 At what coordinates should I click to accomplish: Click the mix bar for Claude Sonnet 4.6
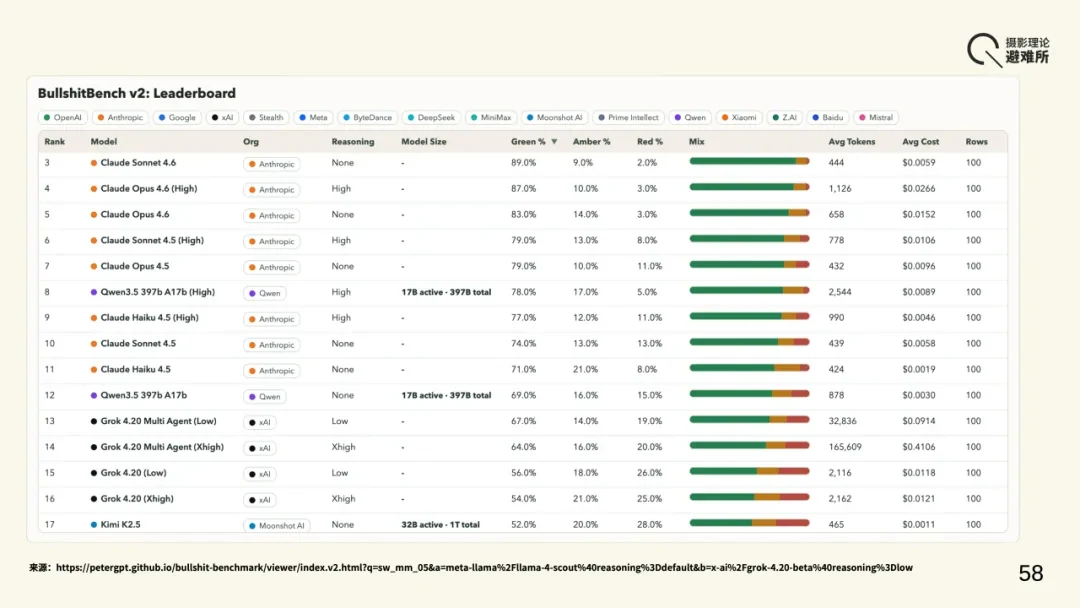pyautogui.click(x=749, y=161)
